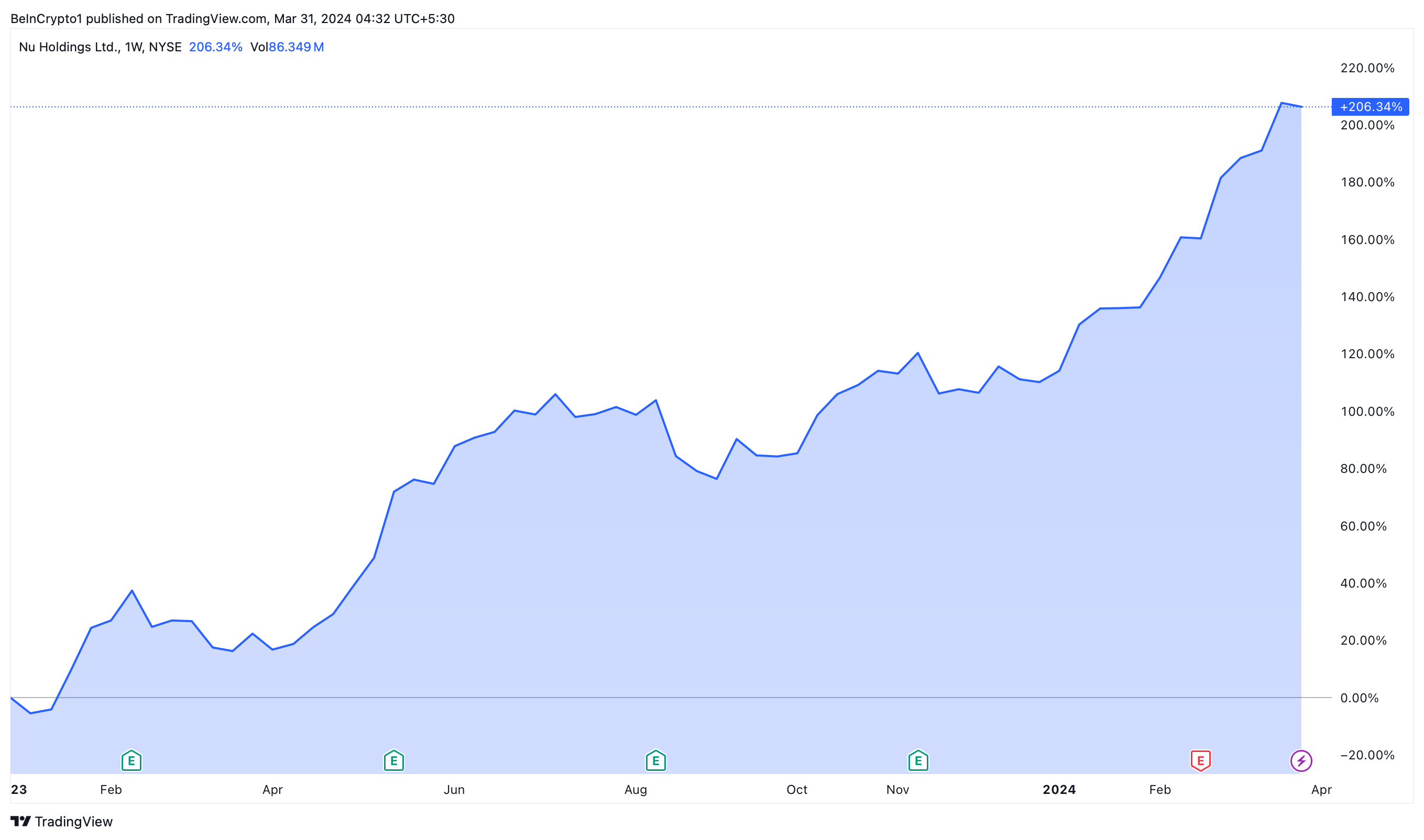The width and height of the screenshot is (1424, 840).
Task: Open the green earnings marker before Jun
Action: [393, 761]
